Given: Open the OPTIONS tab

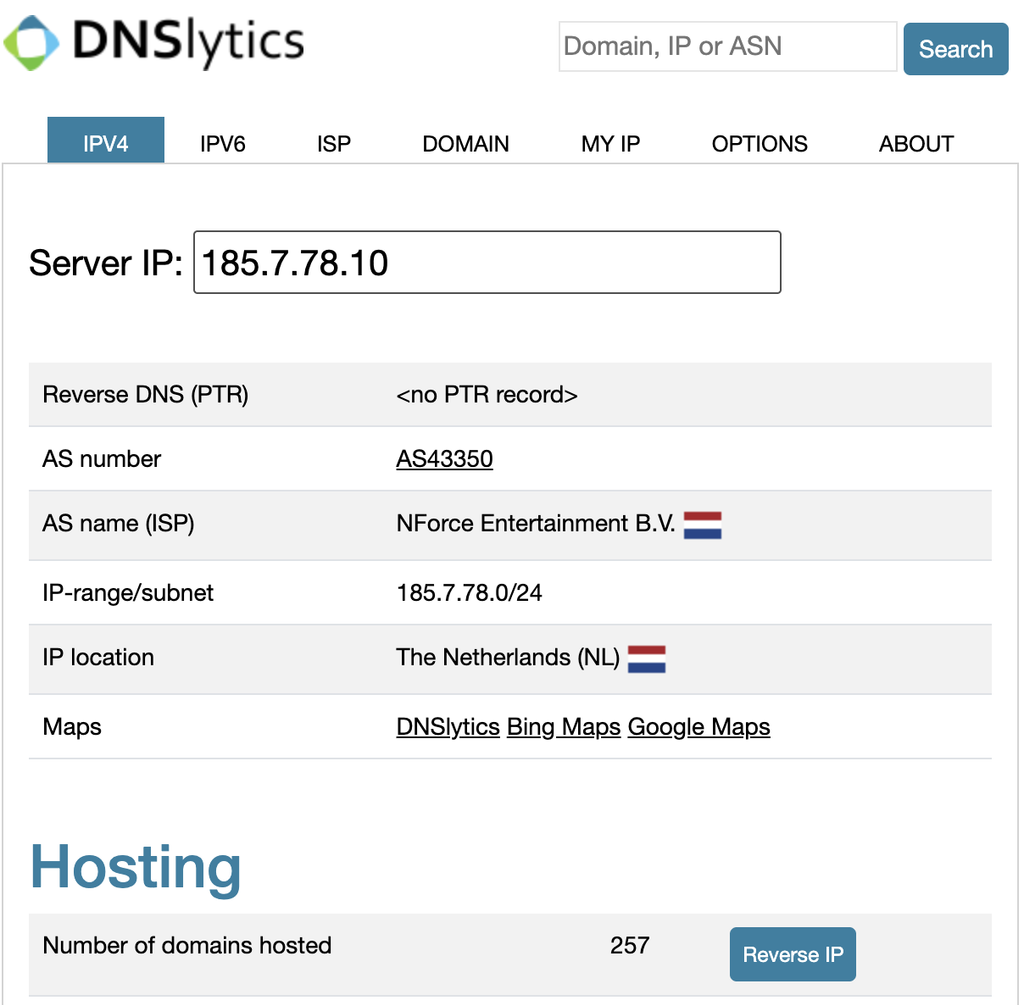Looking at the screenshot, I should click(760, 144).
